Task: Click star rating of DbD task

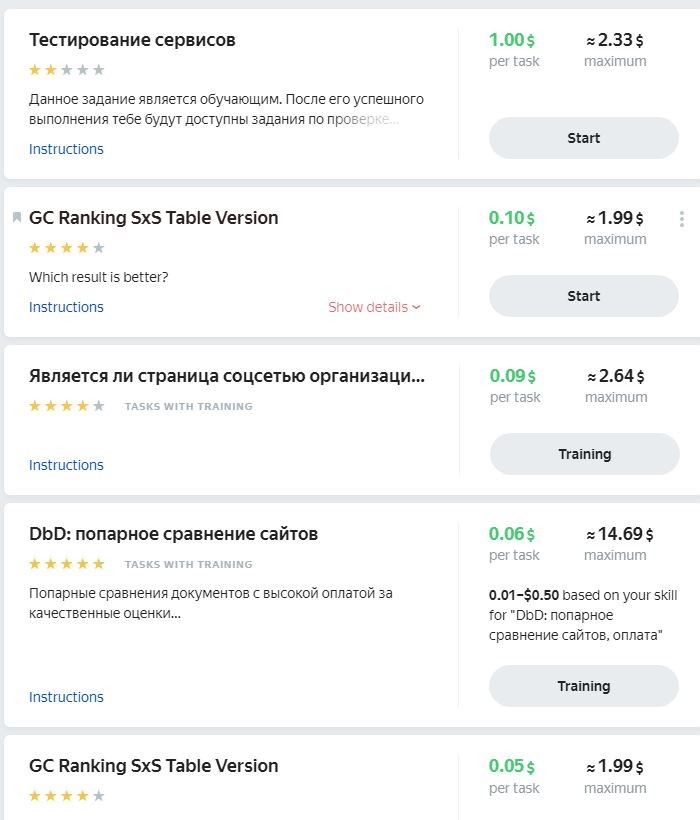Action: coord(67,564)
